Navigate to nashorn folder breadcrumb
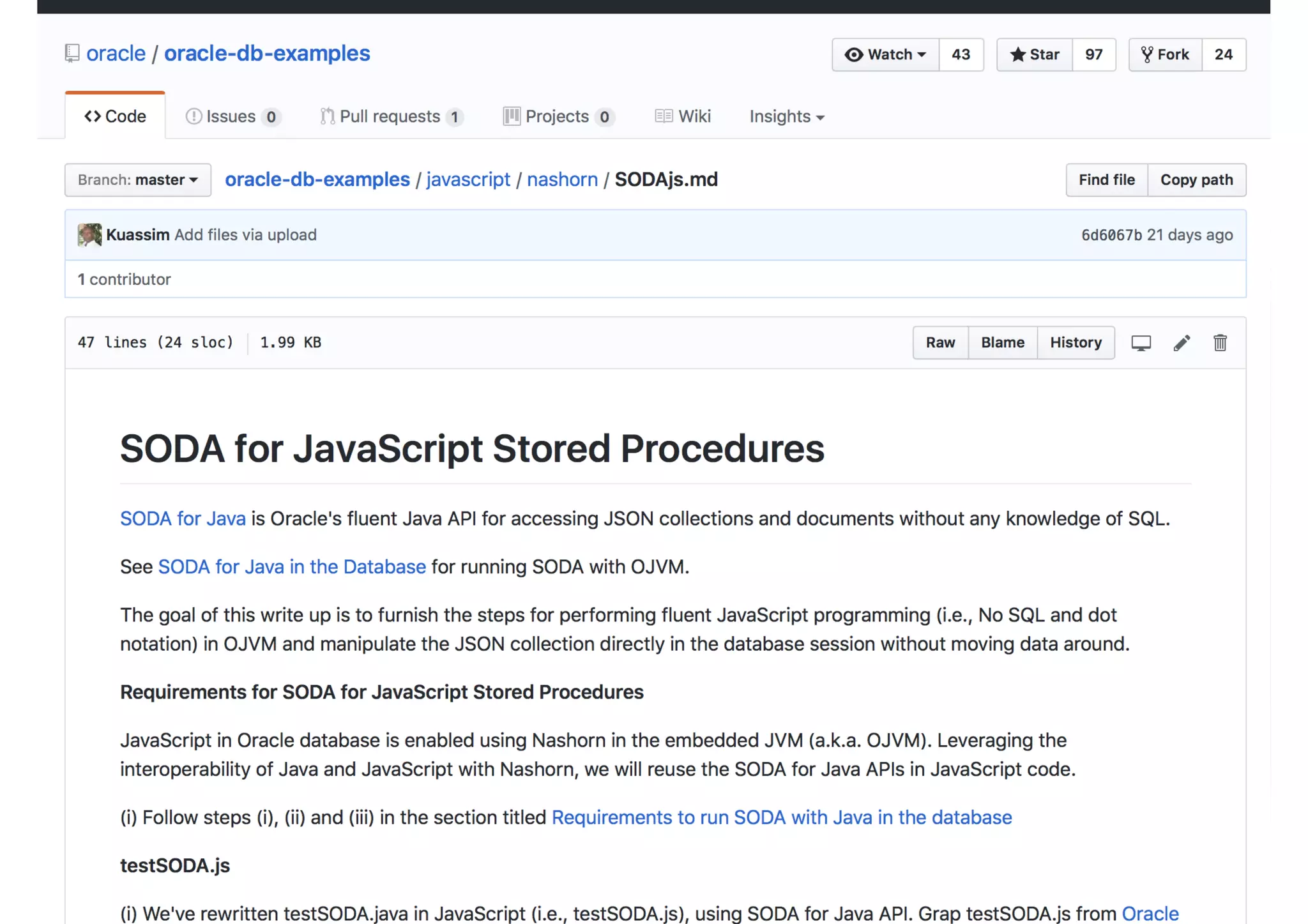 pos(562,179)
